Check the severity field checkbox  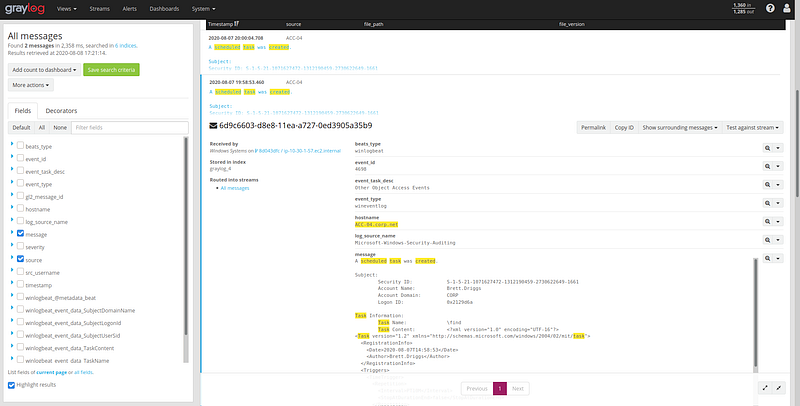[x=20, y=246]
